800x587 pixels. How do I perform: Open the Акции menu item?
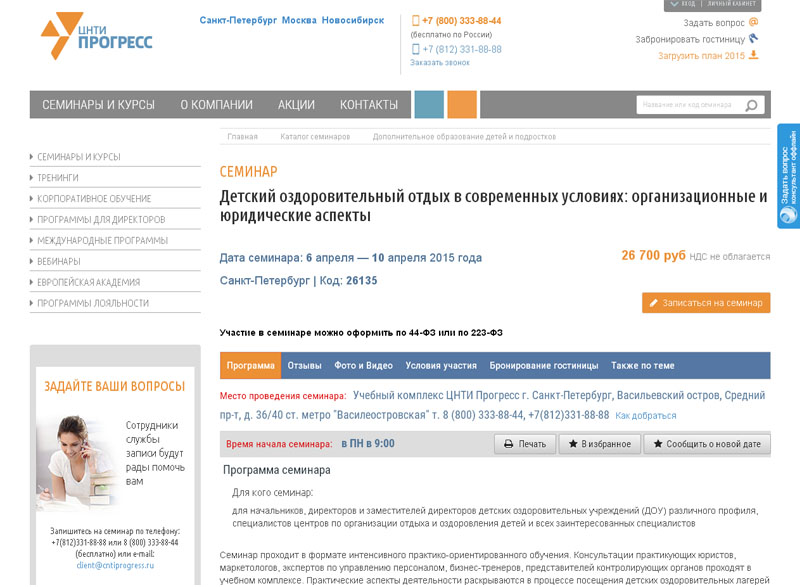tap(296, 105)
